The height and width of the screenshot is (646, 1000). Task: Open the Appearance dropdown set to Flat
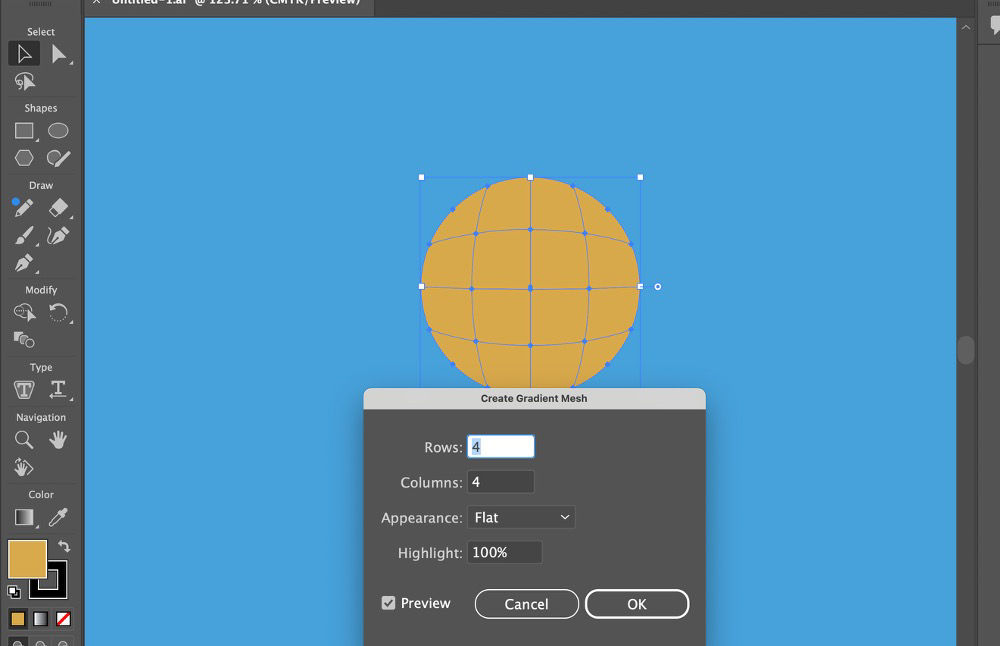(x=521, y=517)
